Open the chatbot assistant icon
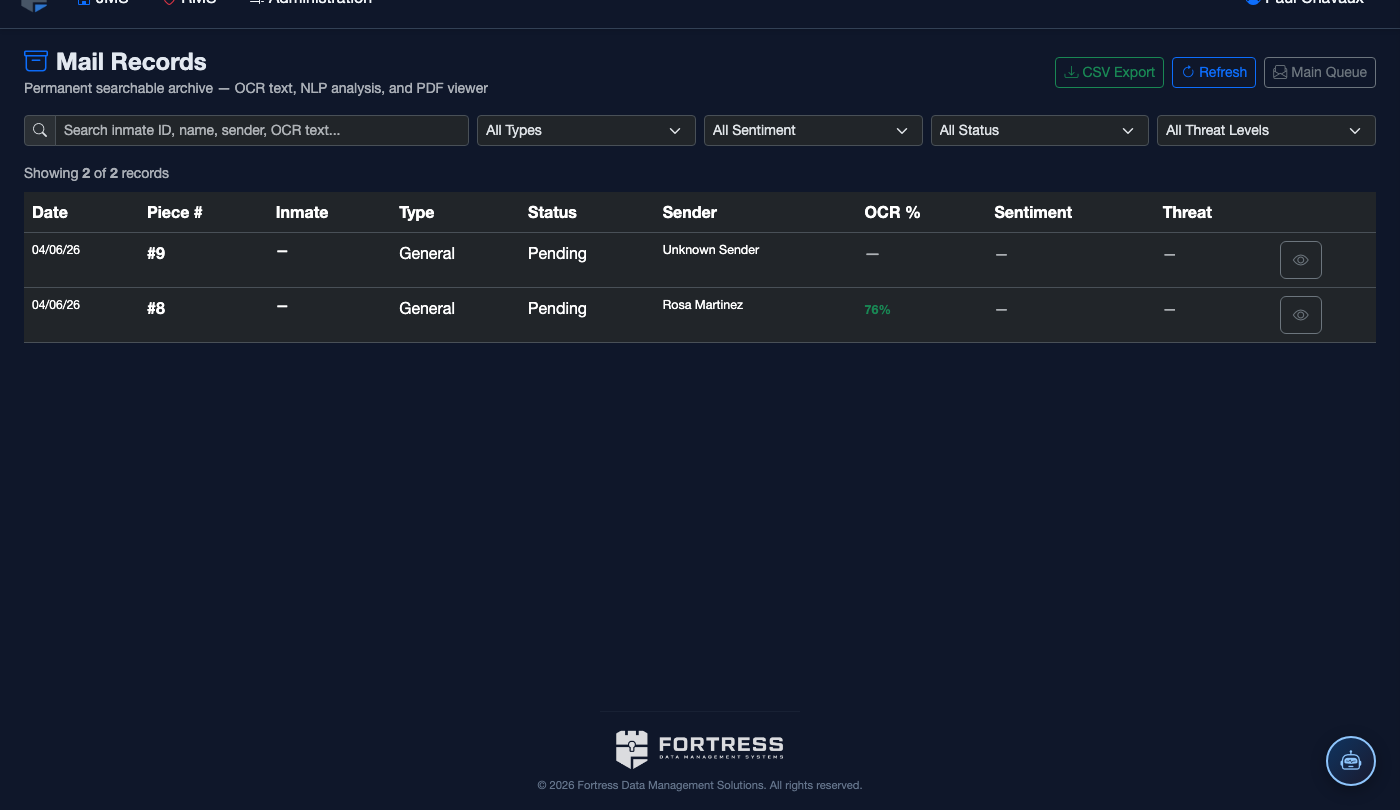The image size is (1400, 810). click(x=1351, y=761)
